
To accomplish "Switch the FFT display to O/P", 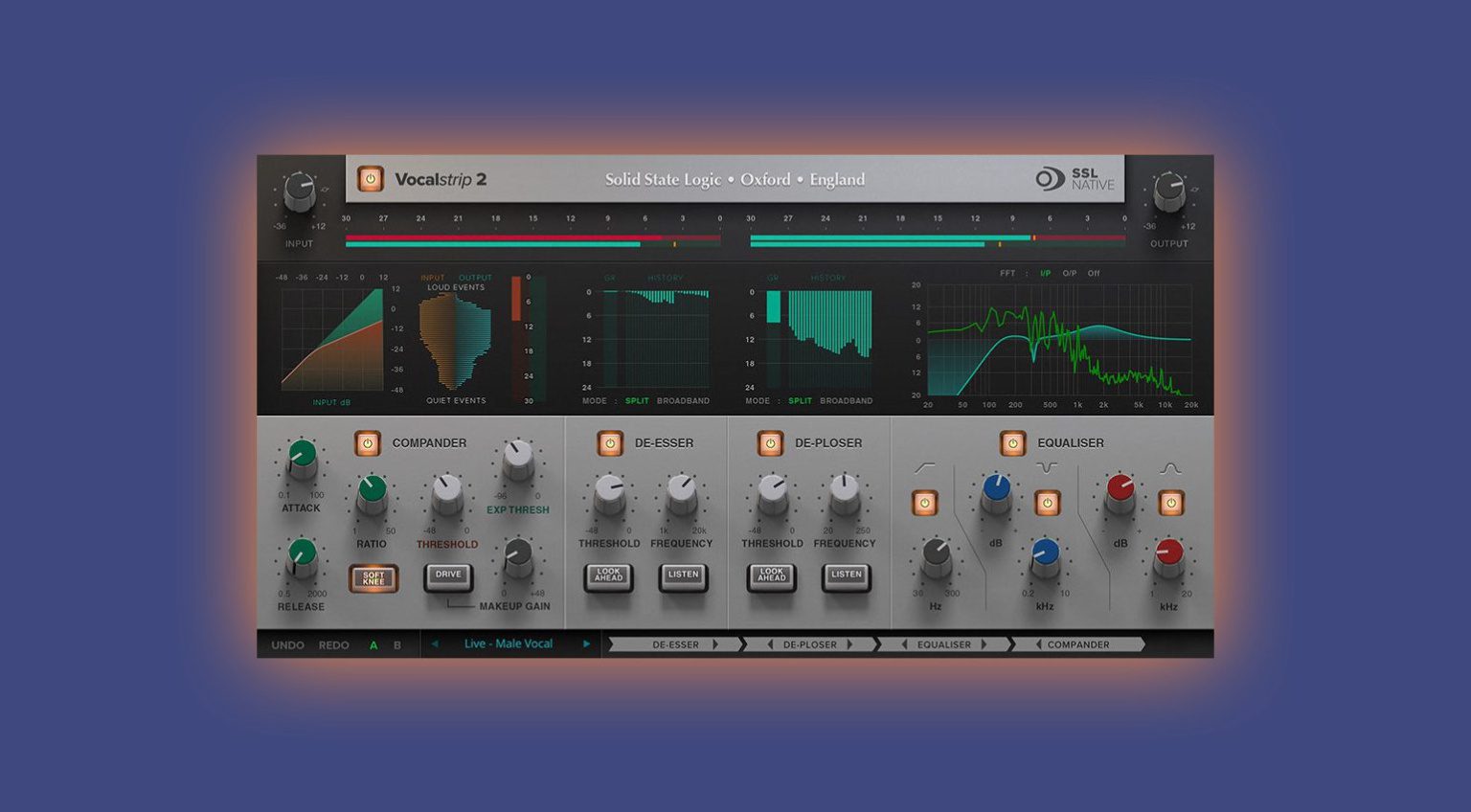I will (1069, 273).
